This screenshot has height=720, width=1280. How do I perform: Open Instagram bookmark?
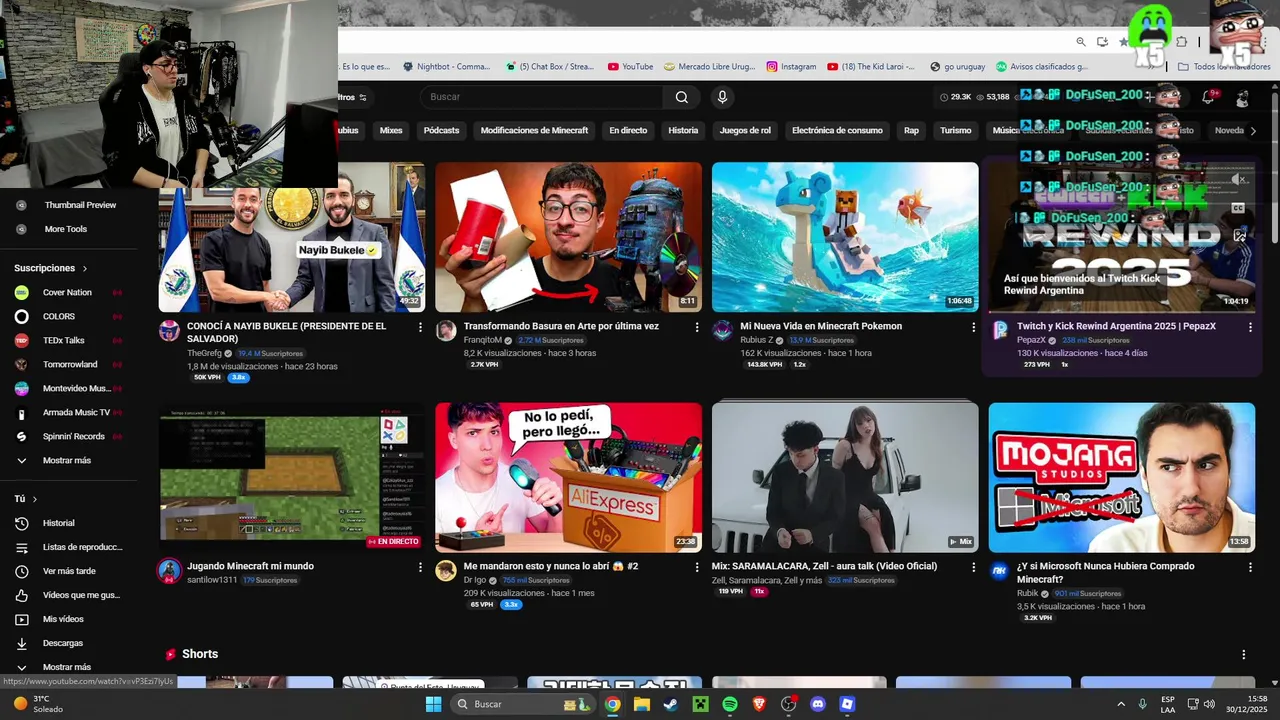pos(791,67)
